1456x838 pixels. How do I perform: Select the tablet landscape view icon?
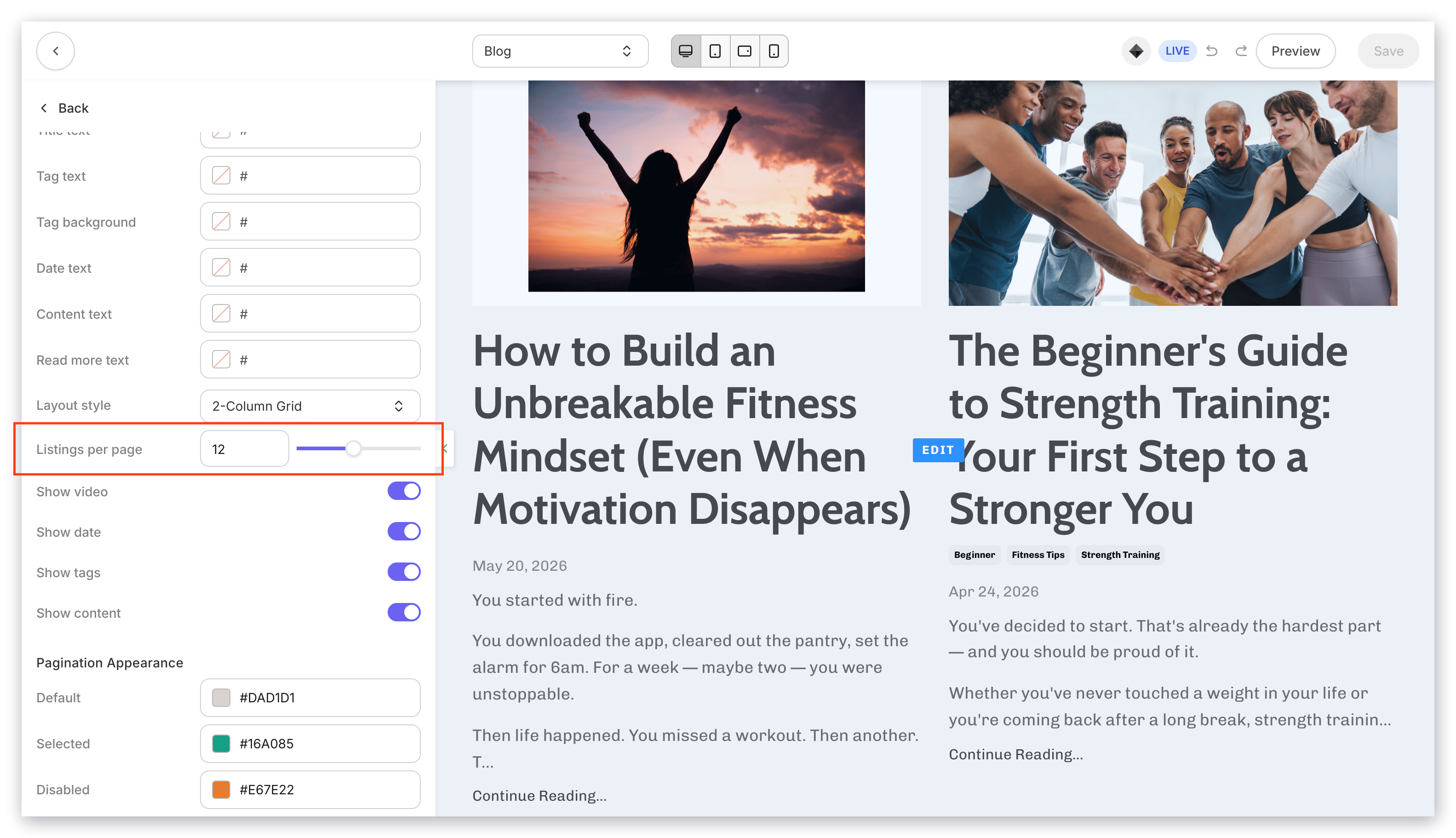click(x=744, y=51)
